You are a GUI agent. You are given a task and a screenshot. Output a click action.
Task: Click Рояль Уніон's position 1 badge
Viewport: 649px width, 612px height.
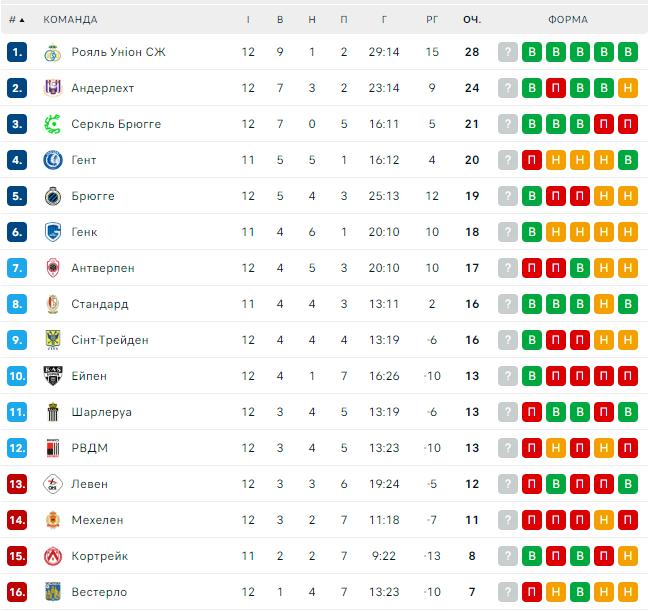click(17, 52)
